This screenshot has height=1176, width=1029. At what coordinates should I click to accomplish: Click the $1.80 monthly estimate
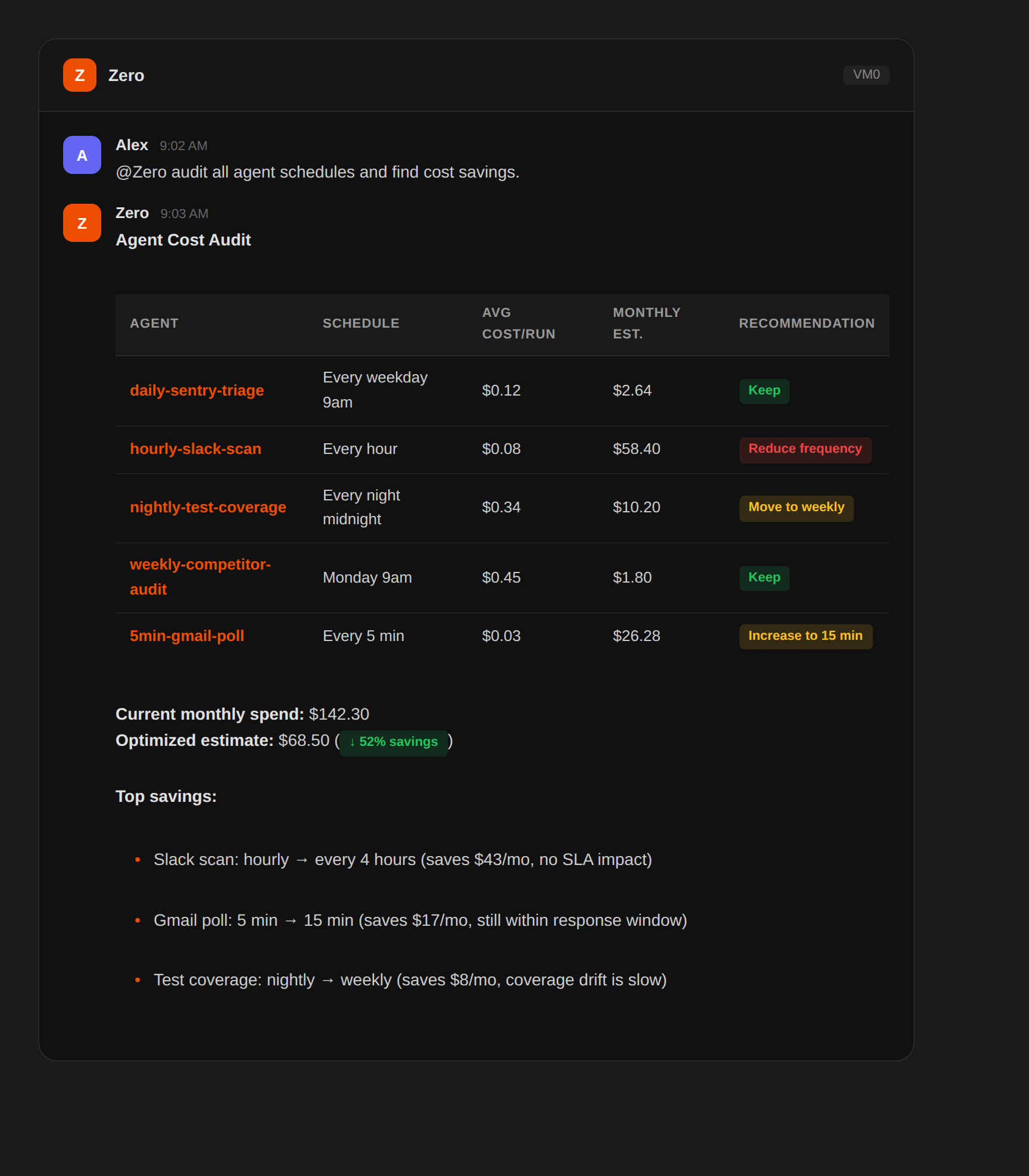[x=632, y=577]
